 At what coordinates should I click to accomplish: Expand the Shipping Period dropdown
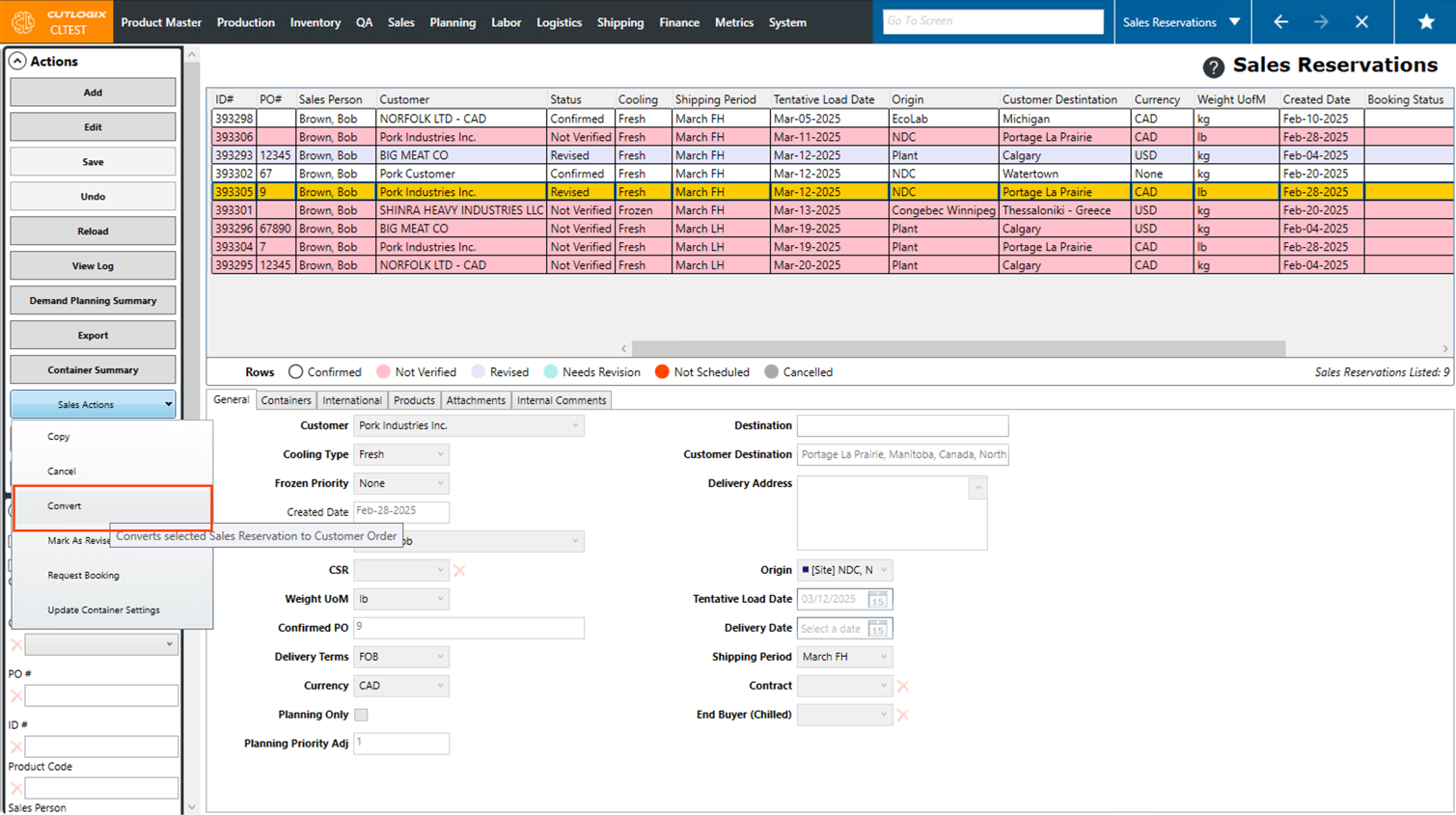click(x=844, y=657)
